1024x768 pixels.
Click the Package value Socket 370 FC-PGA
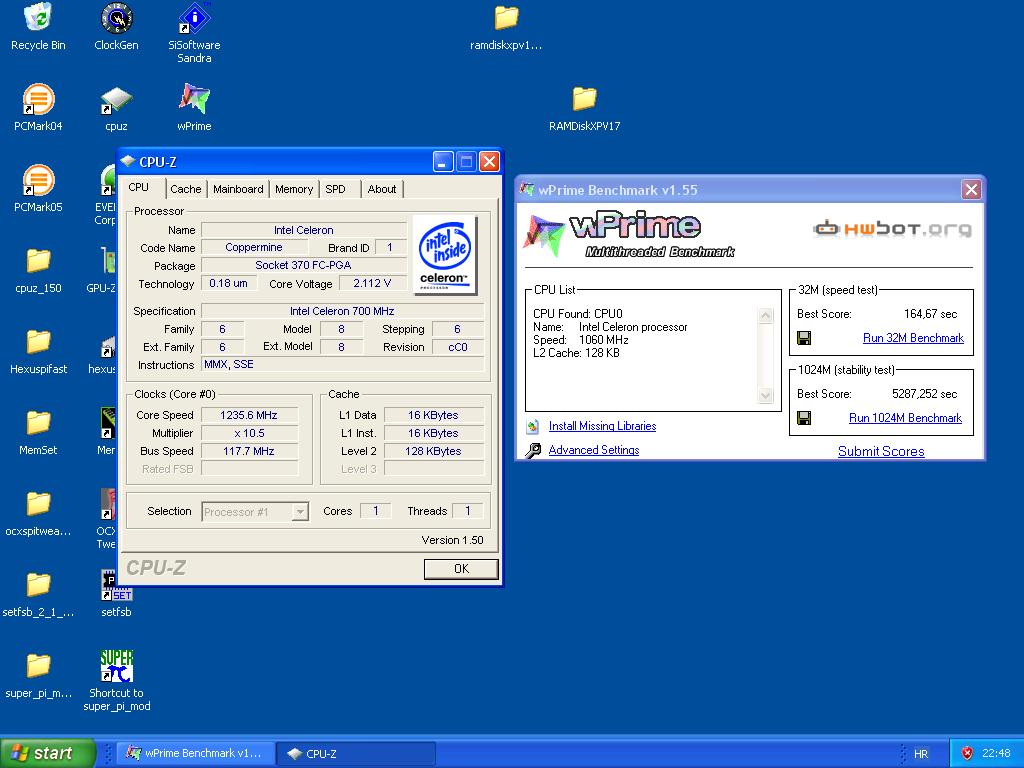point(303,265)
